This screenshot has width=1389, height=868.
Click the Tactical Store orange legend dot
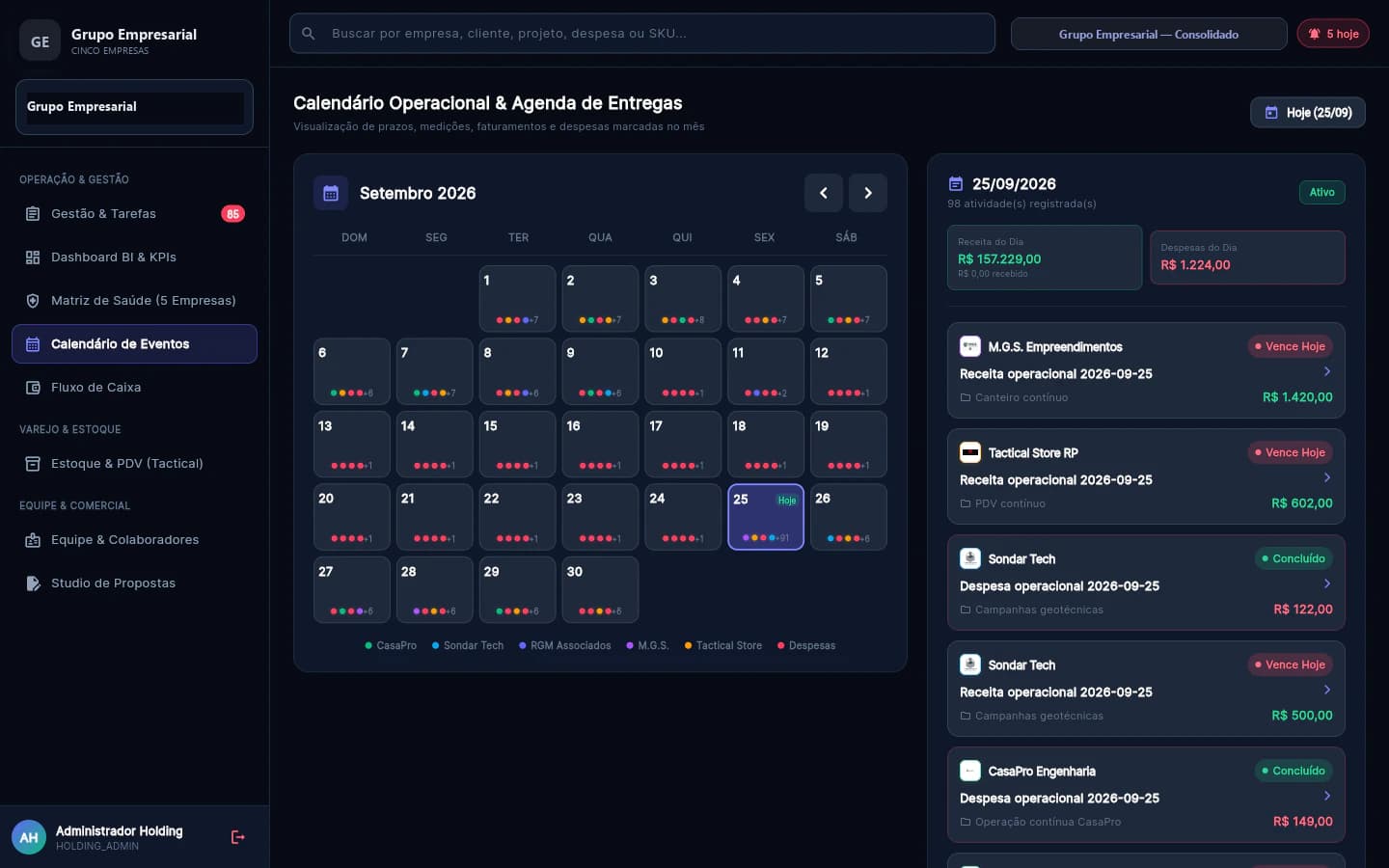688,646
